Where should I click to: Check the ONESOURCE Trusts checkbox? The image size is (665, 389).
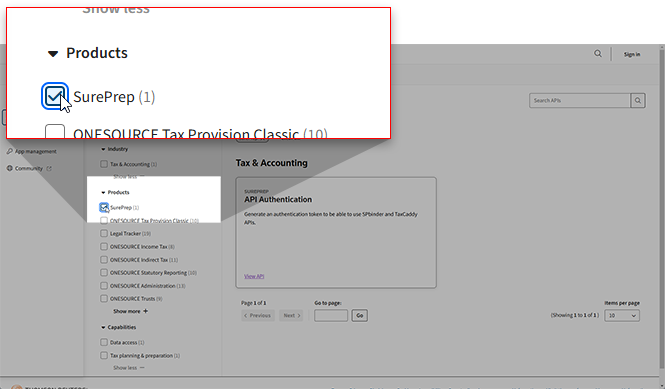(x=104, y=299)
